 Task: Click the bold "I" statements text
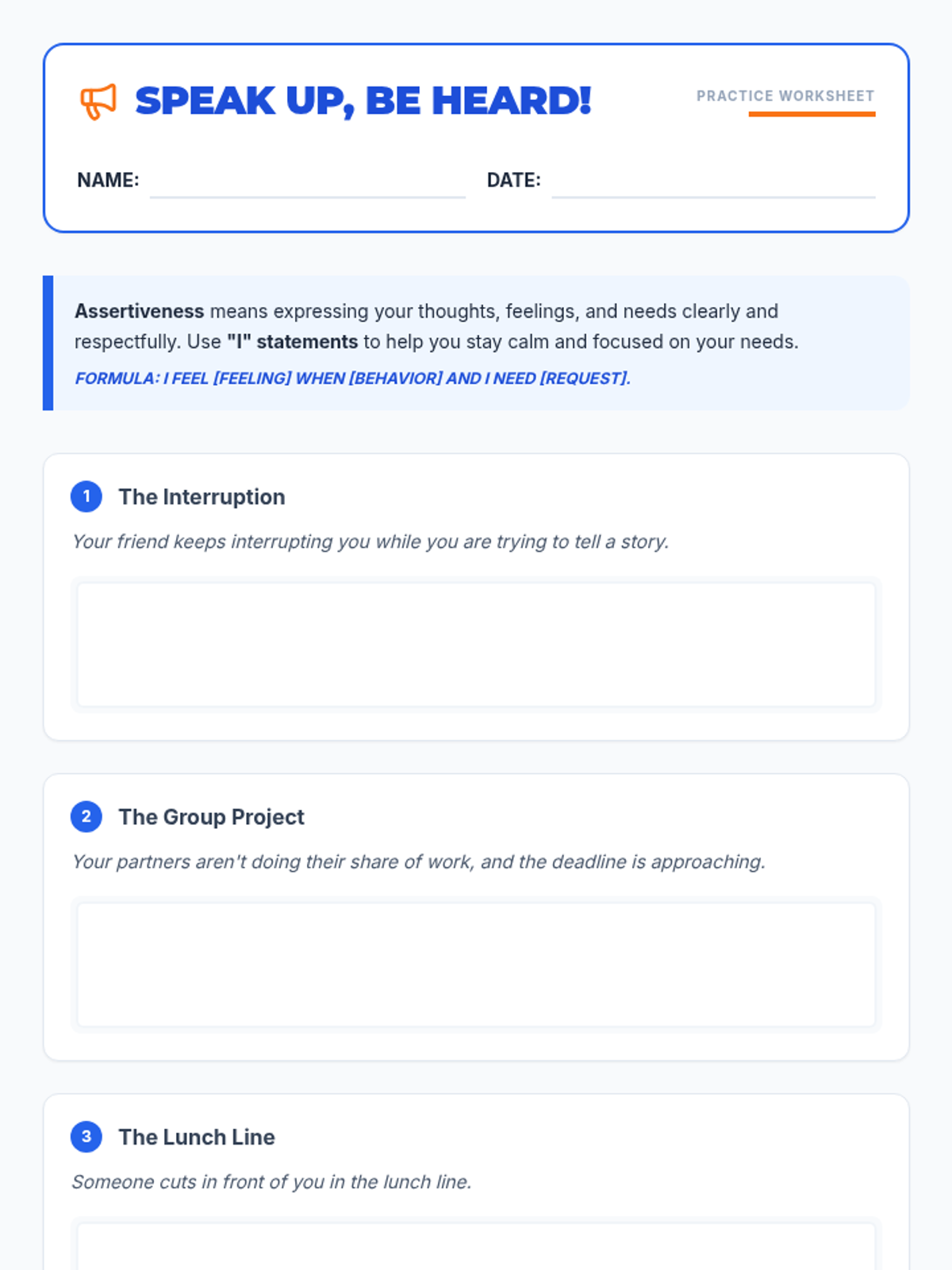pos(292,342)
